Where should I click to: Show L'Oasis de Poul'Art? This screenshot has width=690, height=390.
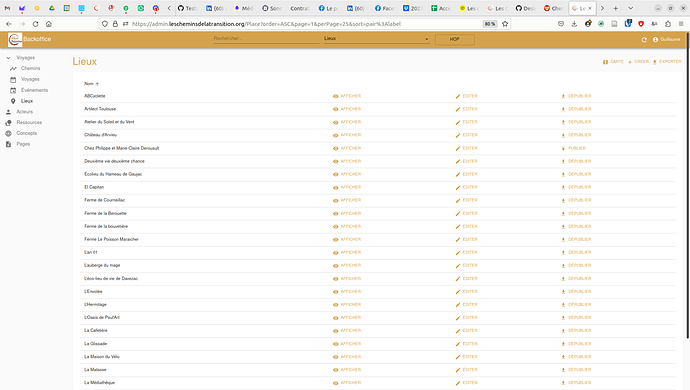(347, 317)
